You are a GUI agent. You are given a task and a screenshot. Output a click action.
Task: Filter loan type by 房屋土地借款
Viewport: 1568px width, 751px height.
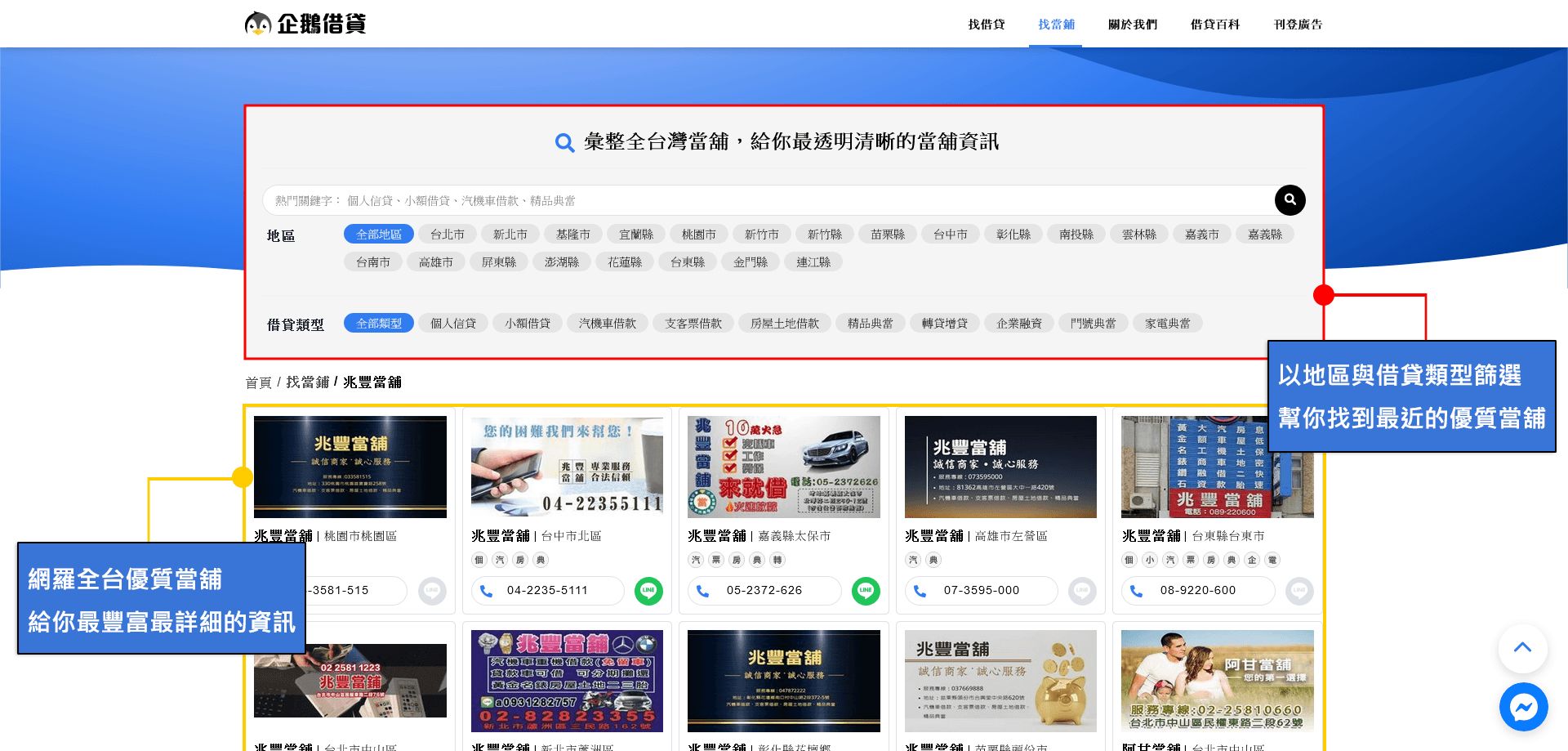[x=785, y=324]
